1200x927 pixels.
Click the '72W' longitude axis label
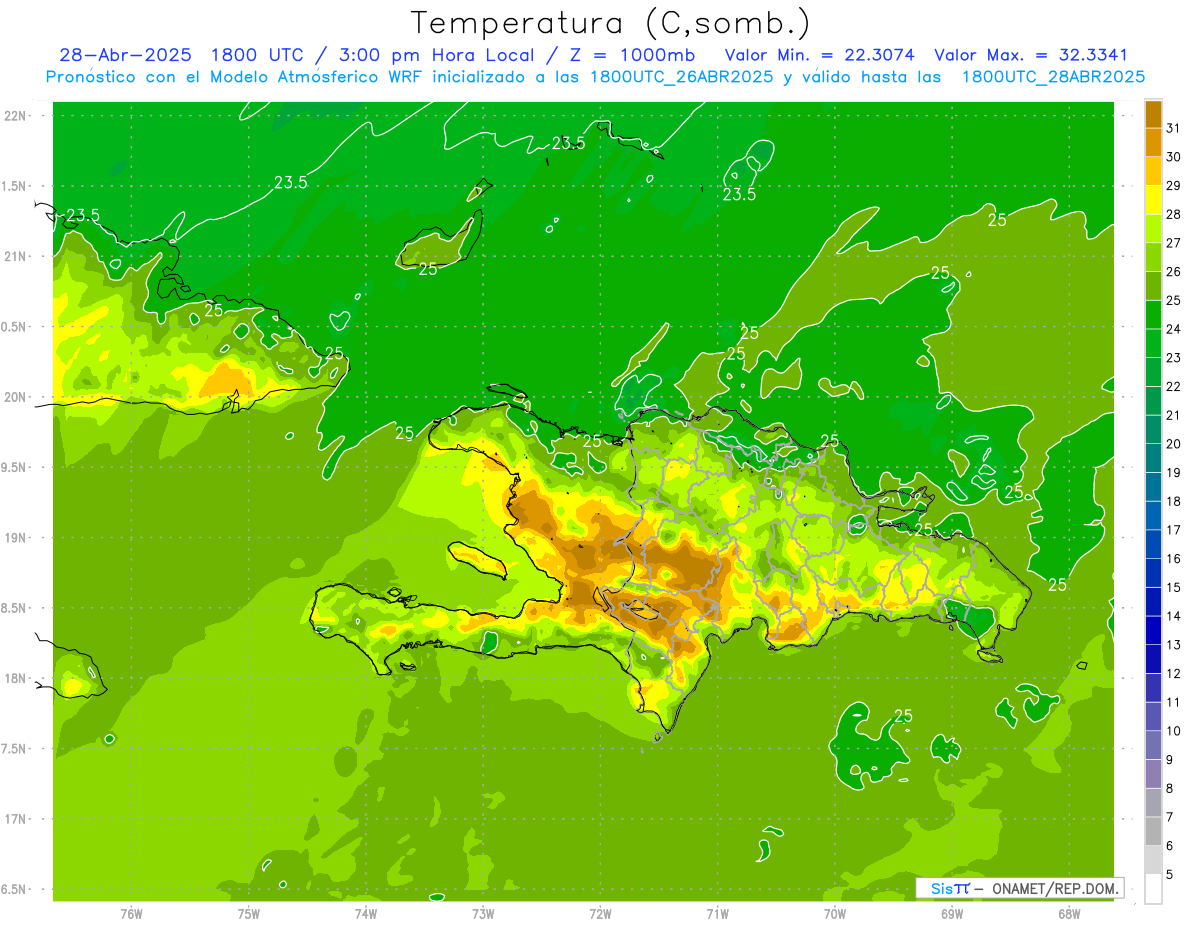[x=600, y=914]
